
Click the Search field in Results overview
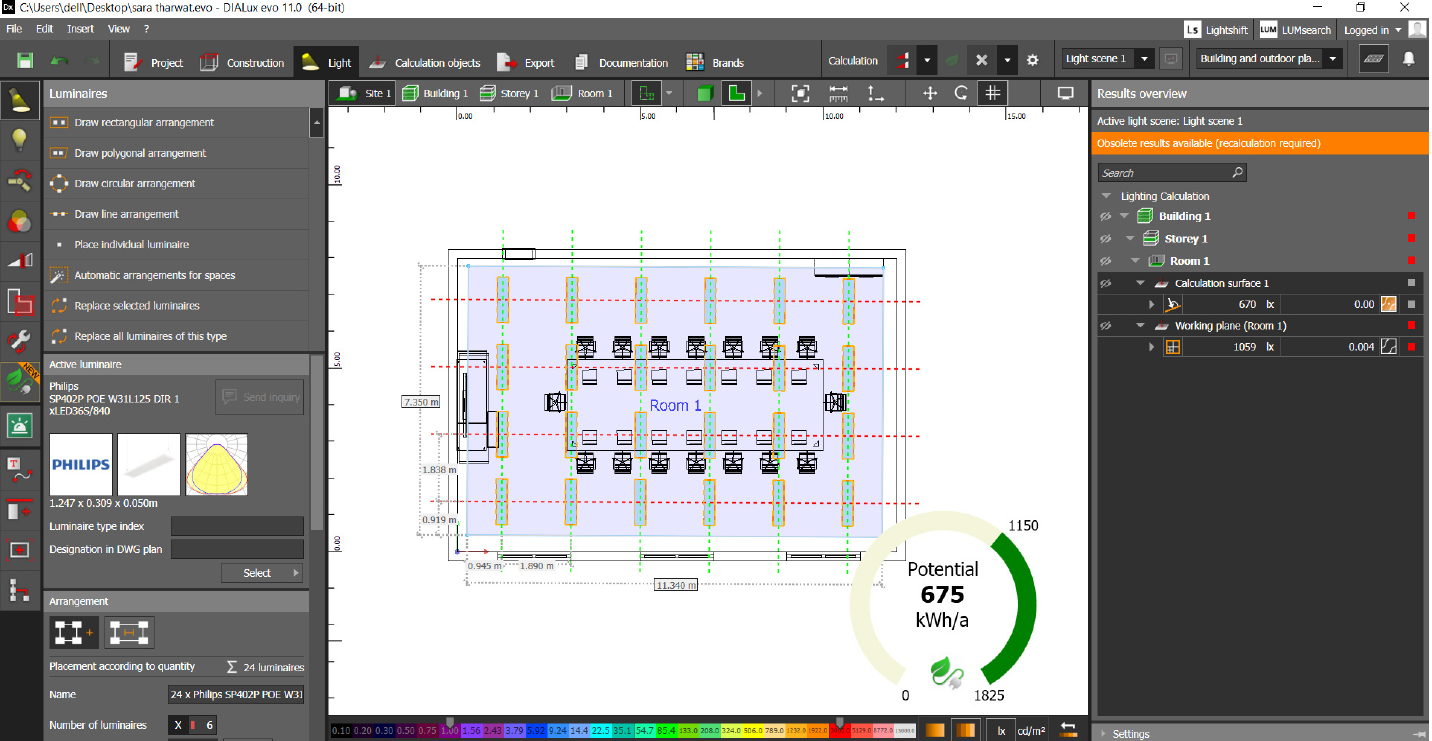click(1172, 171)
